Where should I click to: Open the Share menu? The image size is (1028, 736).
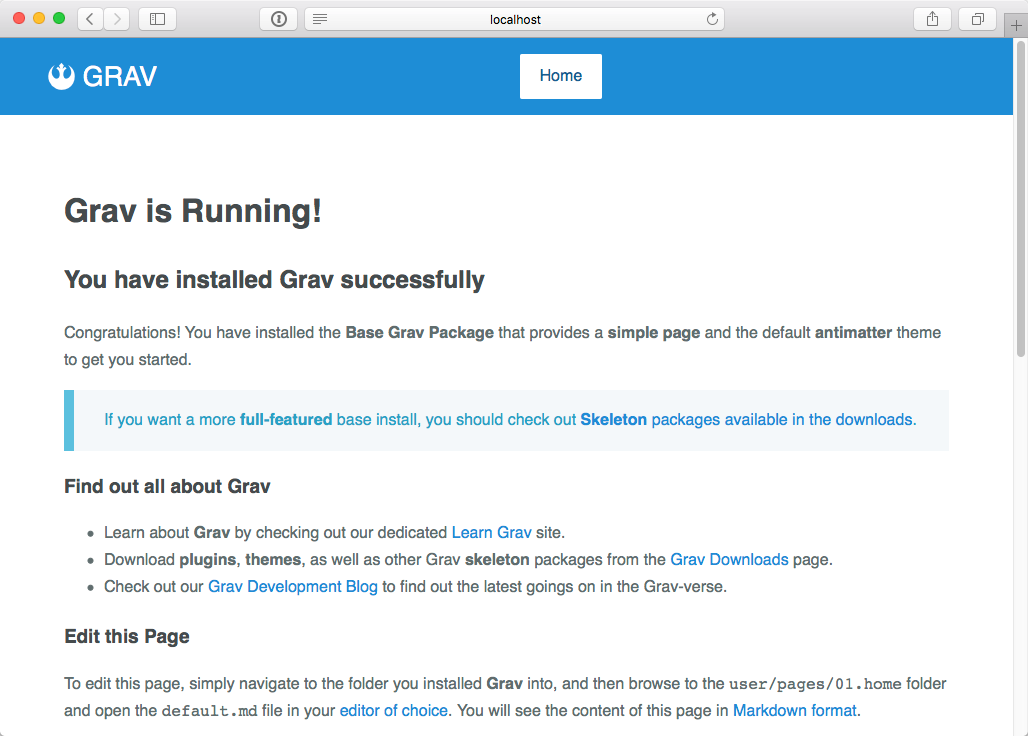click(x=932, y=19)
